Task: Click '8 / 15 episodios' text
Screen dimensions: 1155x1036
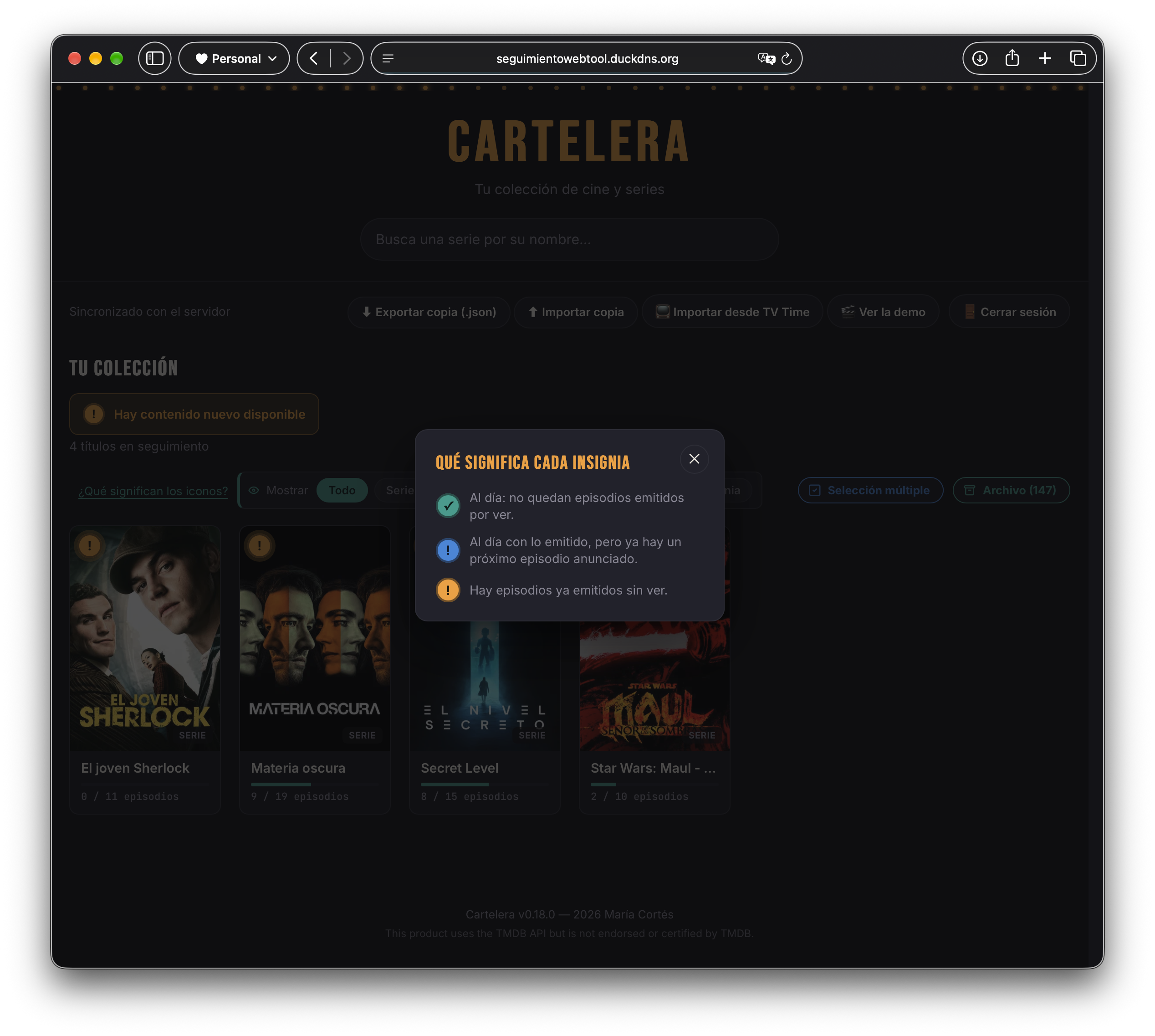Action: click(x=470, y=796)
